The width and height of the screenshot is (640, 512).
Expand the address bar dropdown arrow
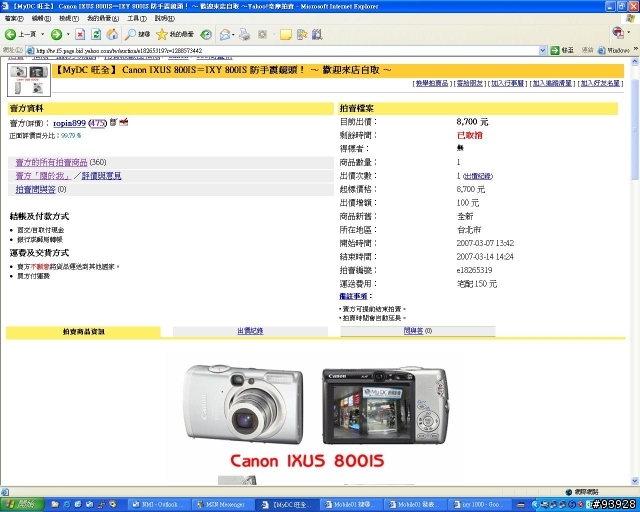(x=543, y=51)
